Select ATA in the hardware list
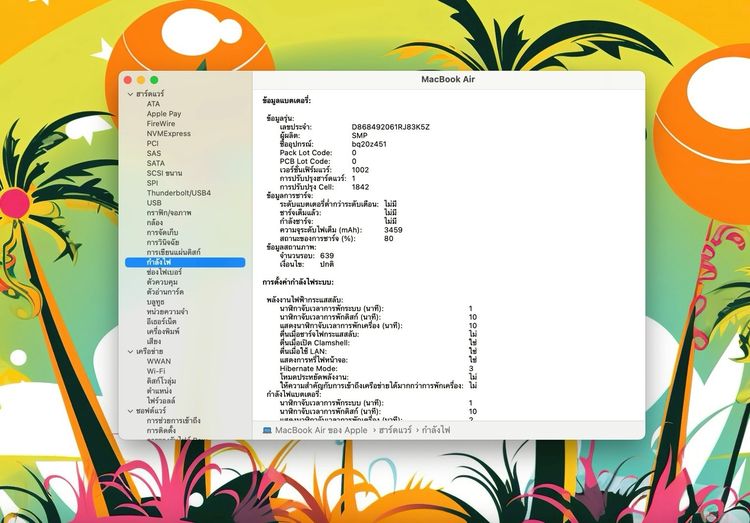This screenshot has height=523, width=750. click(x=153, y=104)
